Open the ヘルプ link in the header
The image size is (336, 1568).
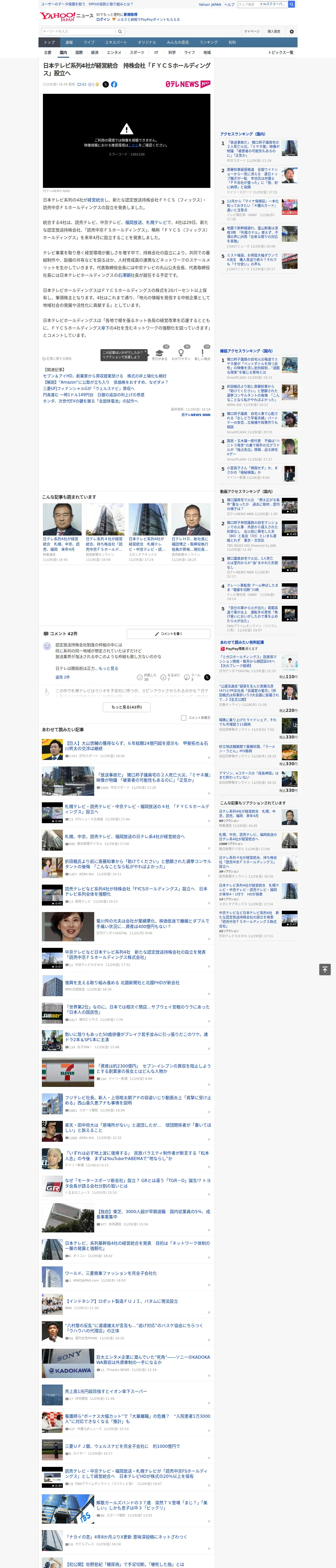pos(229,4)
